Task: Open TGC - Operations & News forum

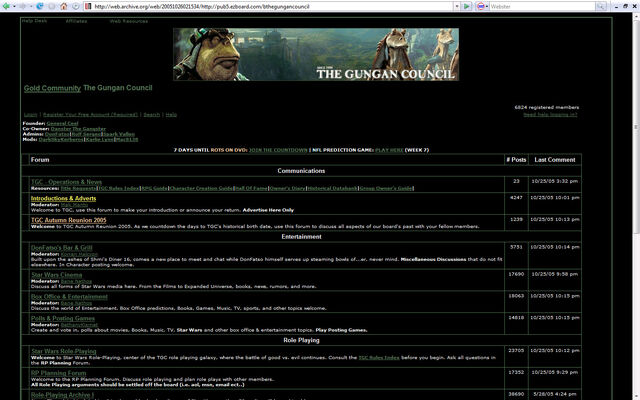Action: click(x=67, y=182)
